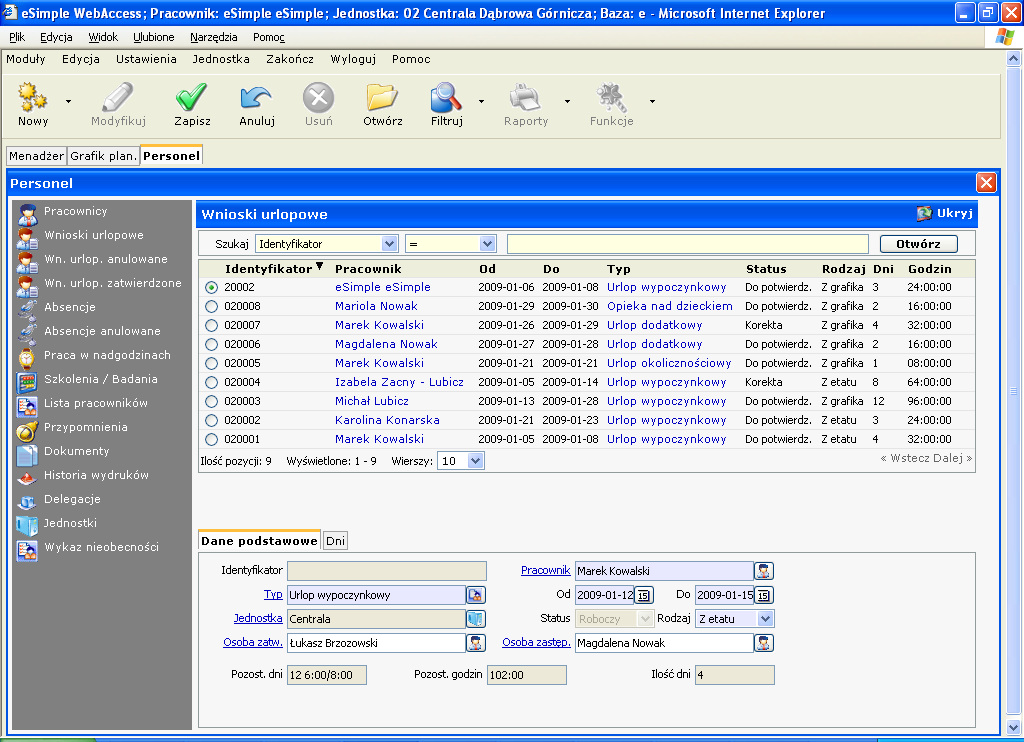The height and width of the screenshot is (742, 1024).
Task: Switch to the Dni tab
Action: point(336,541)
